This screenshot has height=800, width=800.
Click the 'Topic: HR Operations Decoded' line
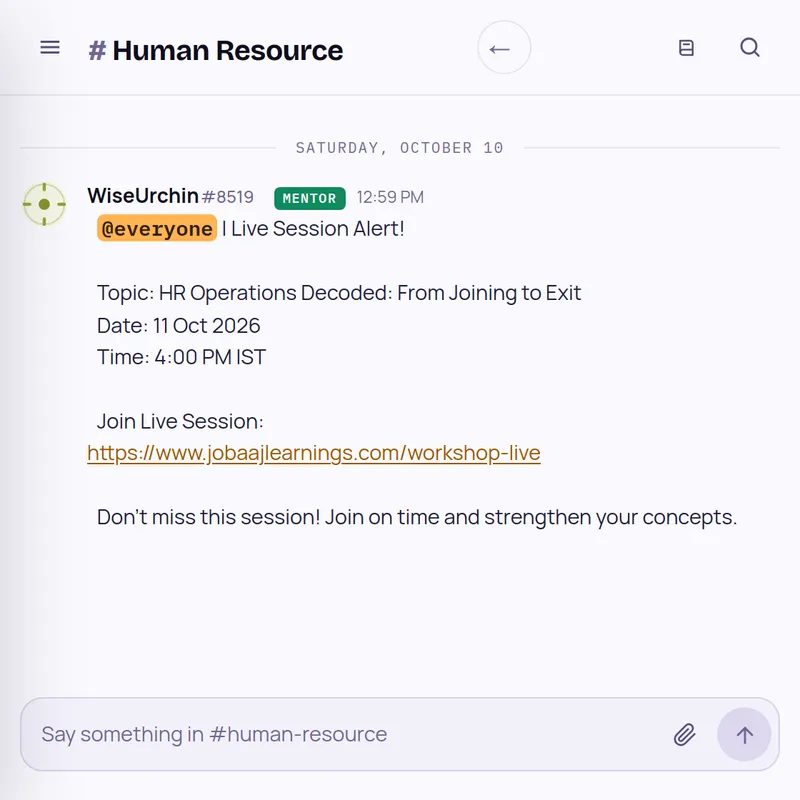pyautogui.click(x=339, y=293)
